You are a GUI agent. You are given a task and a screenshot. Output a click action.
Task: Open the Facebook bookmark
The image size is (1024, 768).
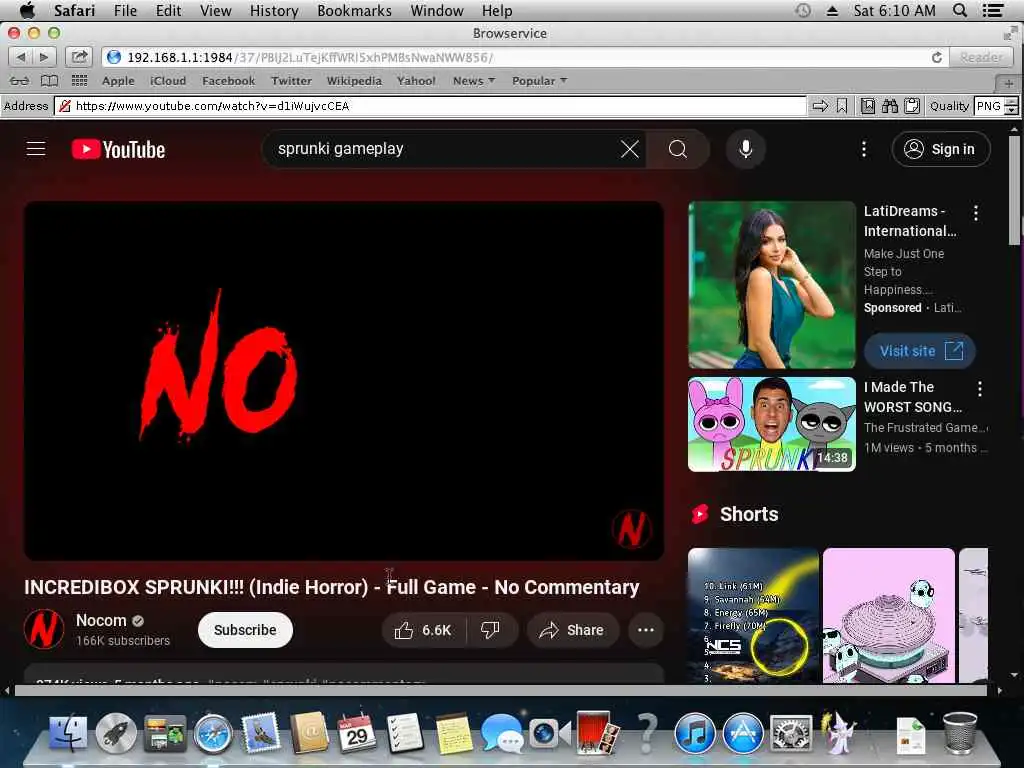point(229,81)
